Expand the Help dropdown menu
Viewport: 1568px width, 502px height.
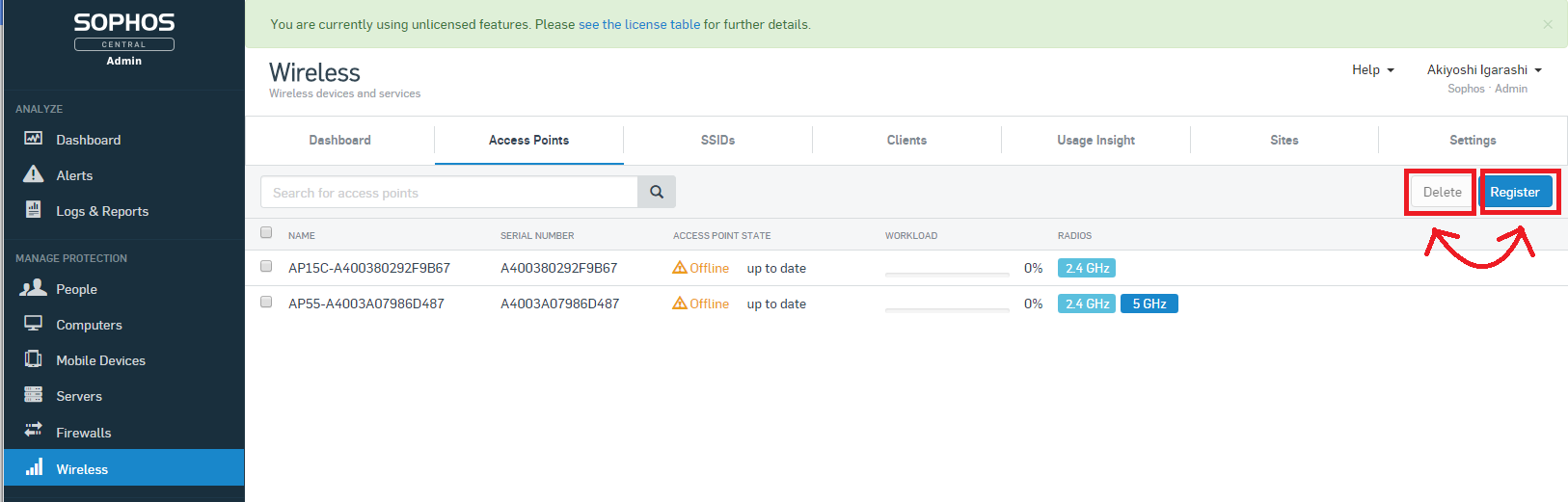point(1372,69)
